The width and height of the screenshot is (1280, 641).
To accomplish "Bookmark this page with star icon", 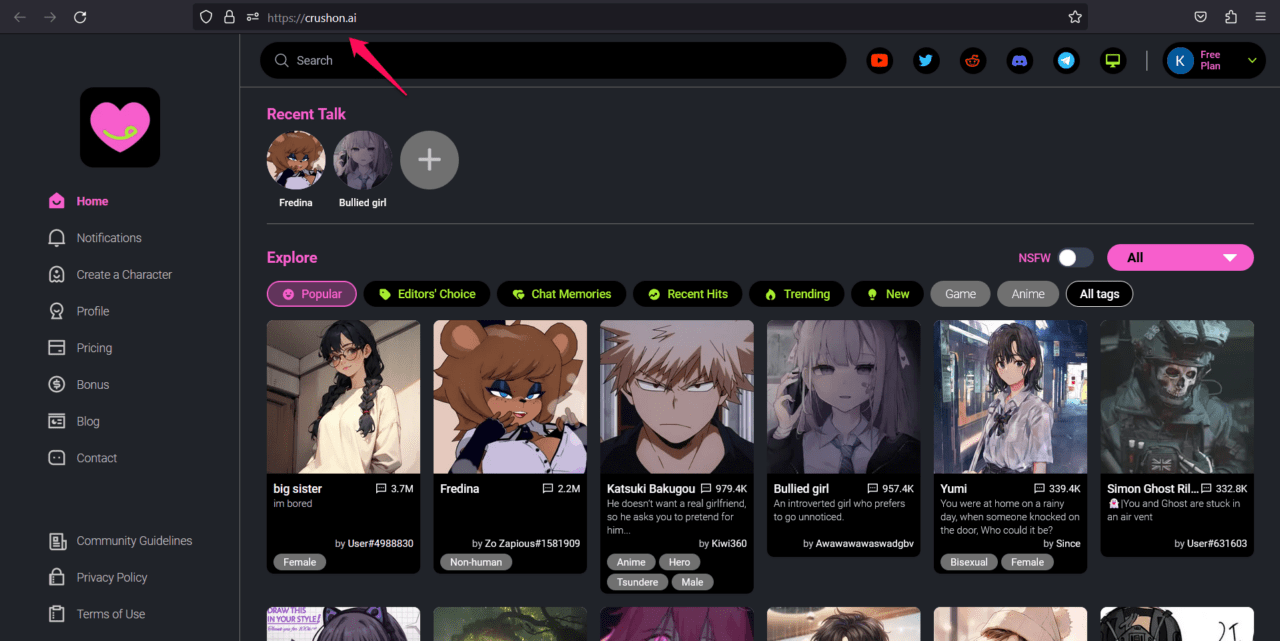I will (1075, 17).
